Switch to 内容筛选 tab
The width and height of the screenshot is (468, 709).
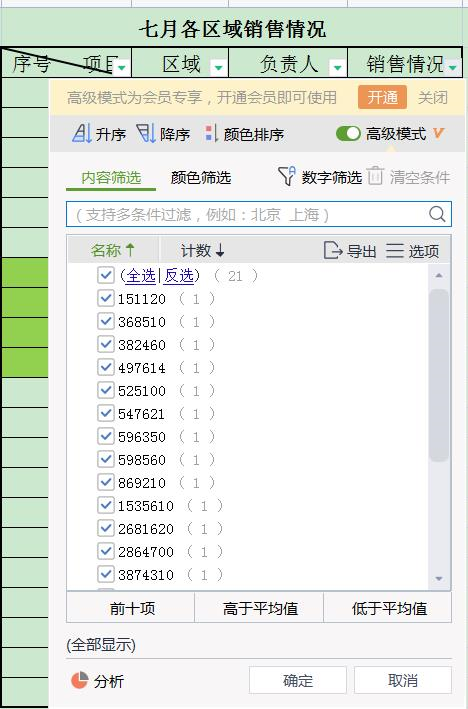[111, 178]
